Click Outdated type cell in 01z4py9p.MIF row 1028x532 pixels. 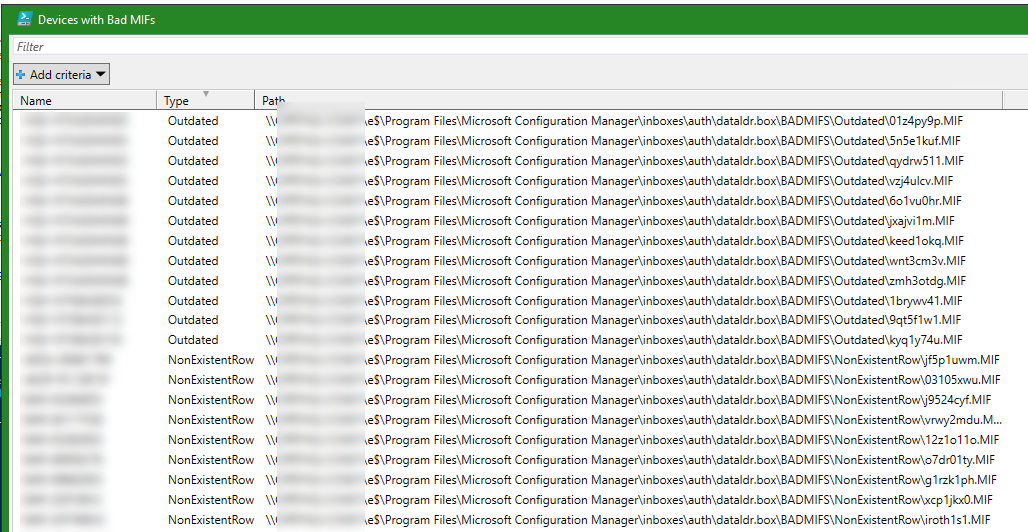[193, 121]
